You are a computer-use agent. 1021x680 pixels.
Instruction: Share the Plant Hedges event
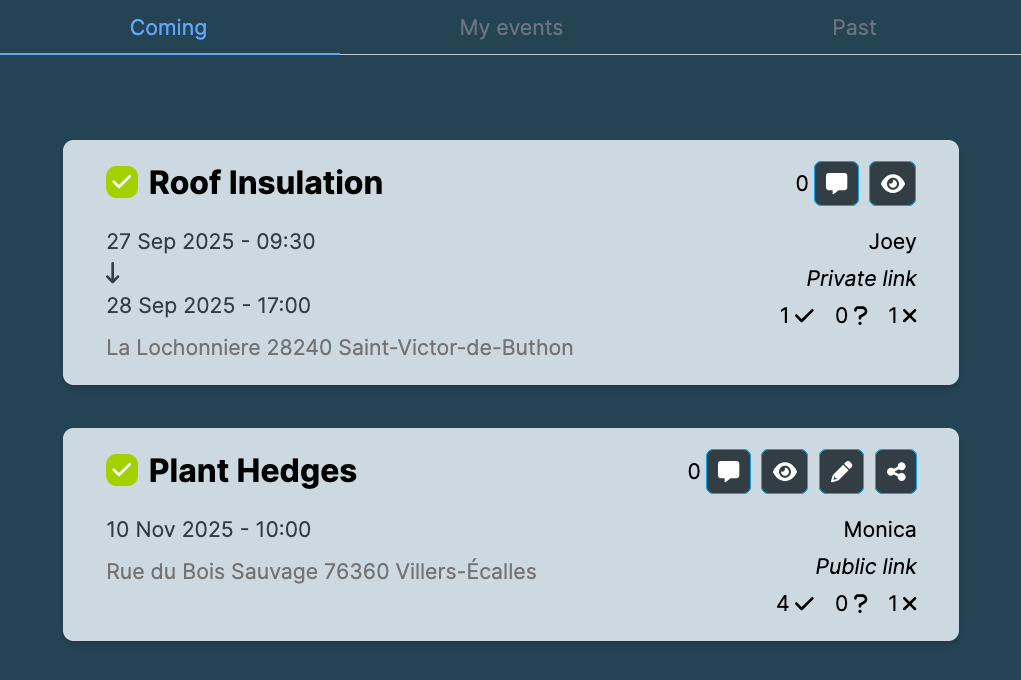(x=895, y=472)
